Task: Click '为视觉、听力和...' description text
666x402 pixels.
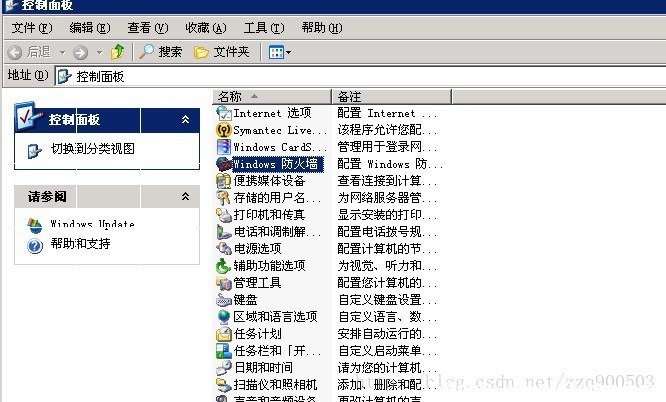Action: [x=387, y=266]
